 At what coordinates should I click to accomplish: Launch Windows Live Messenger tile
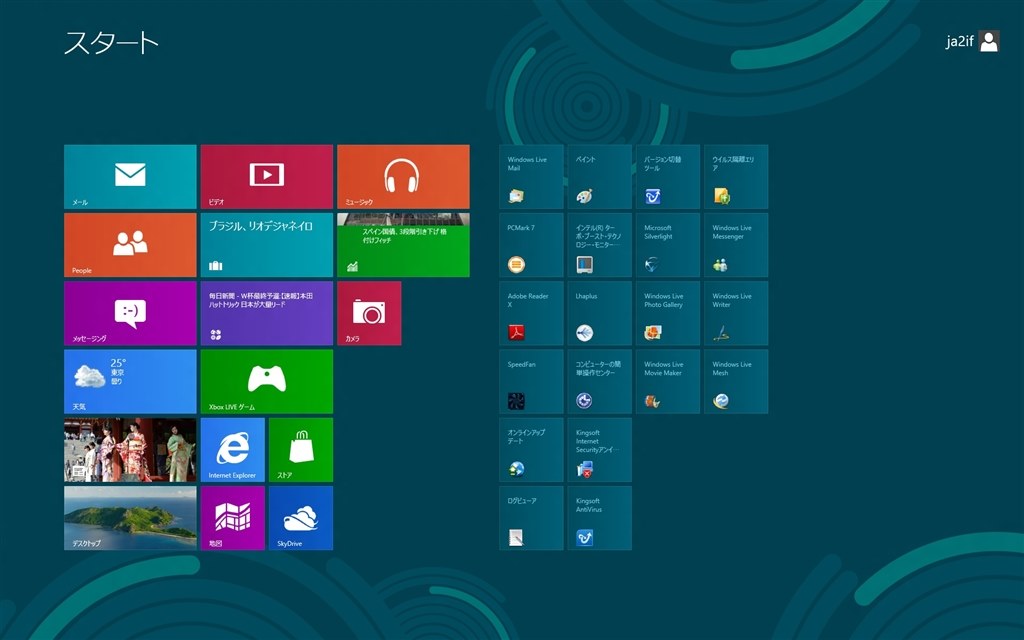[x=736, y=245]
